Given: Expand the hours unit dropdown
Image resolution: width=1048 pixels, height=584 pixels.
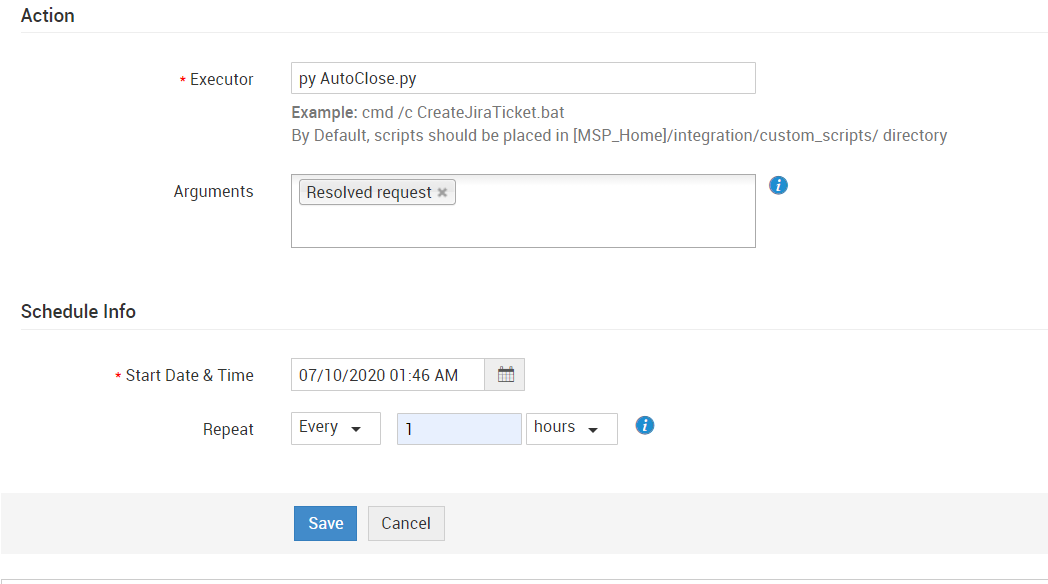Looking at the screenshot, I should [571, 428].
